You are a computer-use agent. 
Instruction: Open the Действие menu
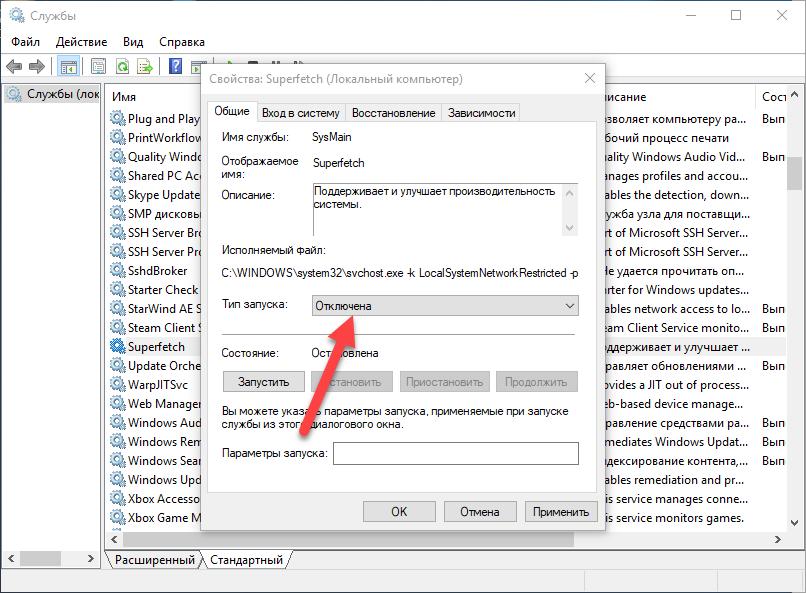(81, 42)
